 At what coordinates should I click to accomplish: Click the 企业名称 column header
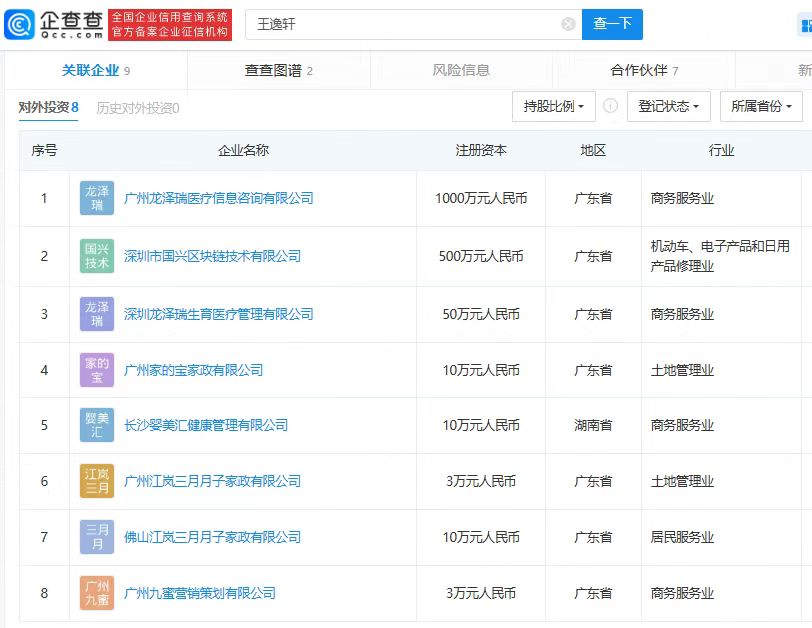(x=243, y=151)
